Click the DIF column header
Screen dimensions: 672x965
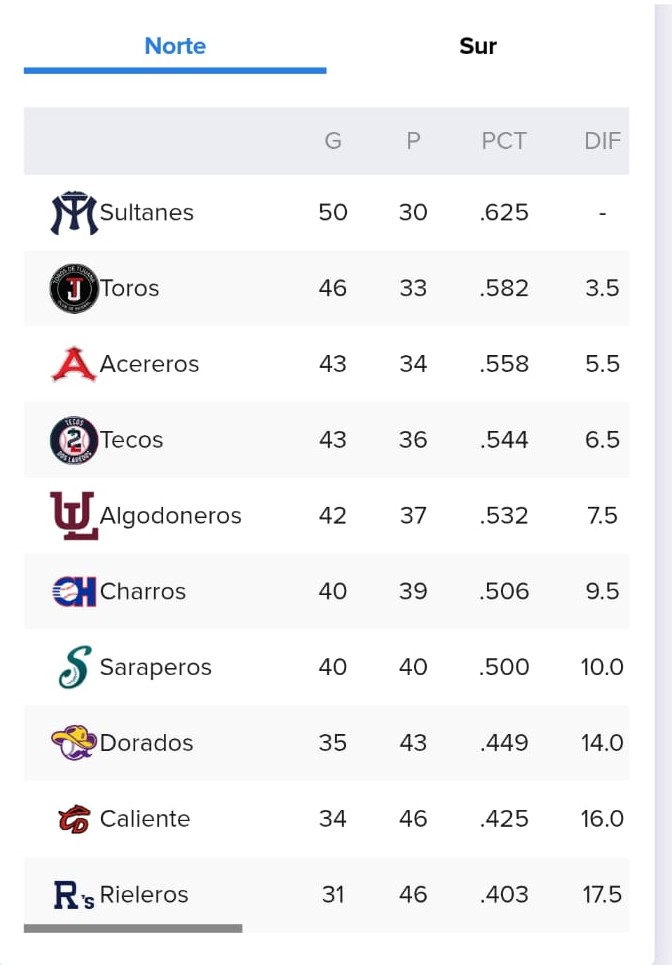[602, 141]
